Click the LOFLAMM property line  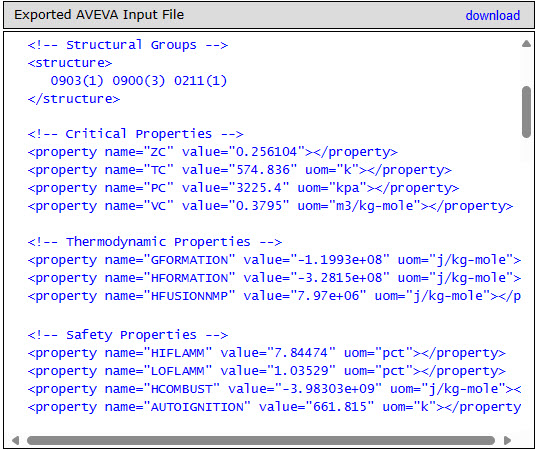click(266, 371)
